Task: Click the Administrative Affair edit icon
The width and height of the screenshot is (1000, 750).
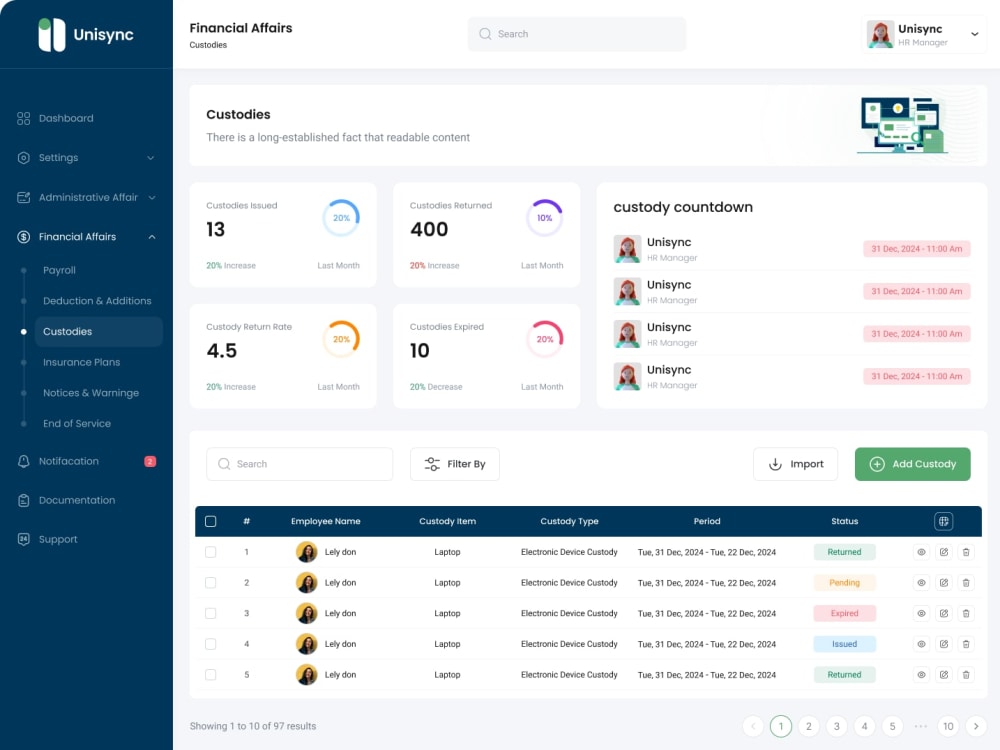Action: (24, 198)
